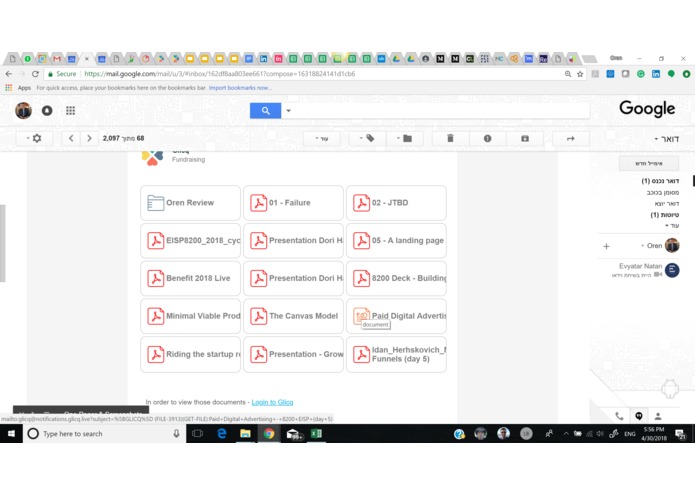Screen dimensions: 695x494
Task: Click the Import bookmarks now link
Action: point(240,88)
